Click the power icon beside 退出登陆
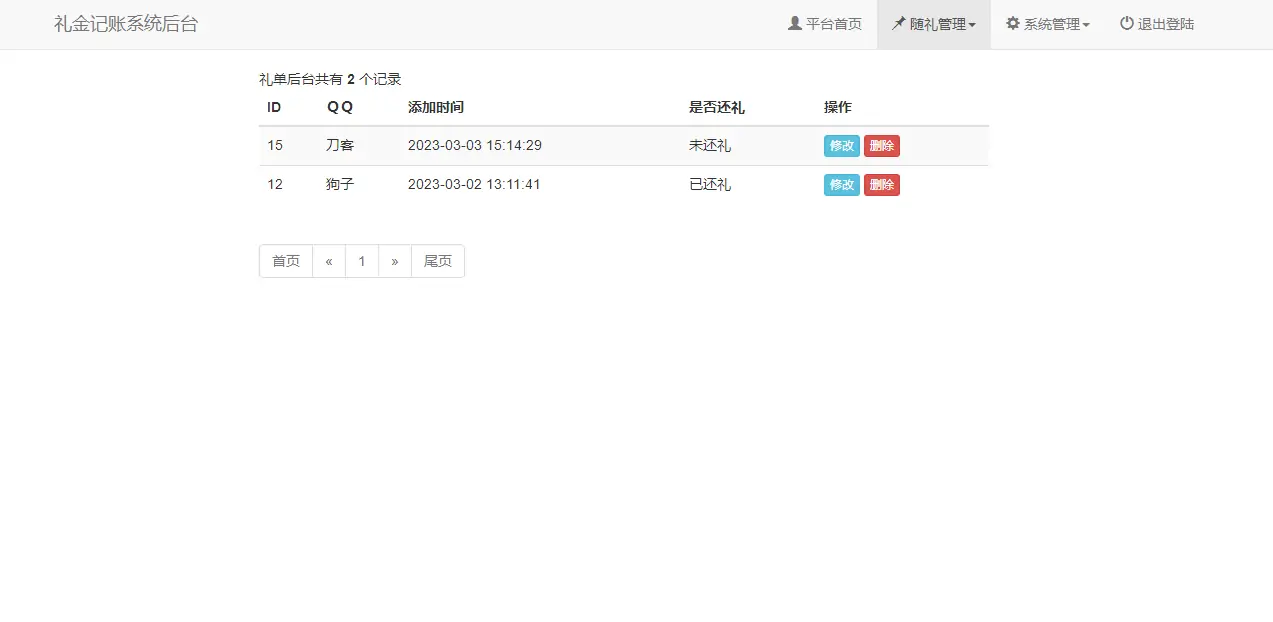The height and width of the screenshot is (622, 1273). click(x=1127, y=23)
